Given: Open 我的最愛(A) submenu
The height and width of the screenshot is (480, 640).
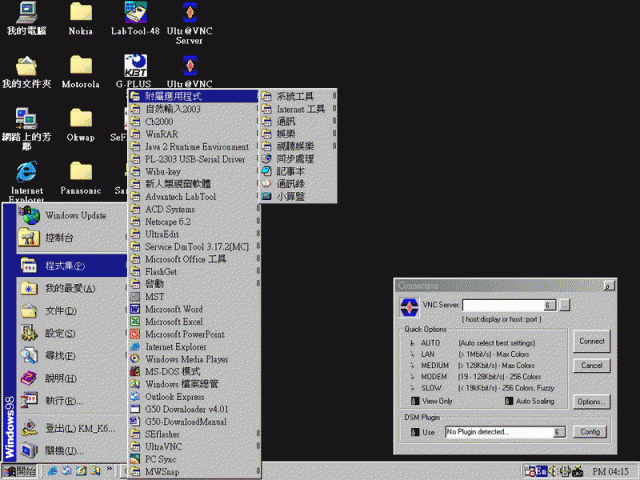Looking at the screenshot, I should pos(72,288).
